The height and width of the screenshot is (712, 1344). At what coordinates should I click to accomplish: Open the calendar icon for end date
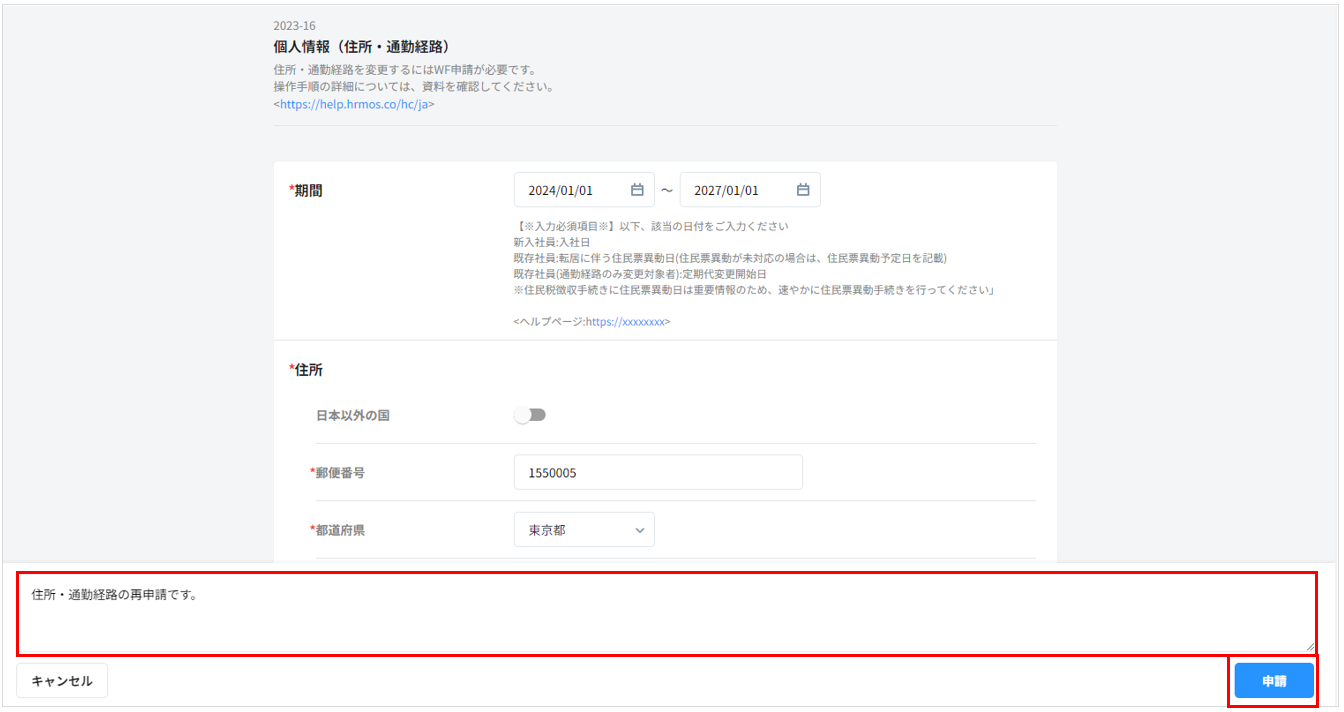803,190
